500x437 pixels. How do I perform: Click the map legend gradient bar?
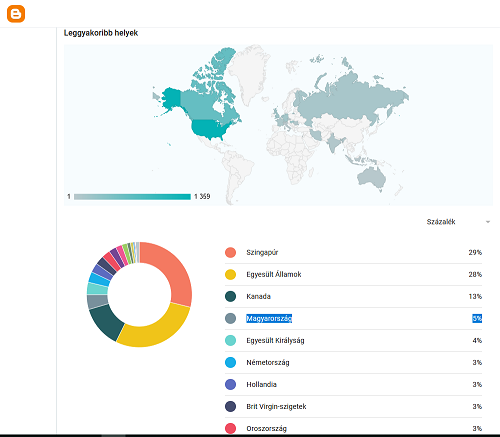[x=132, y=197]
